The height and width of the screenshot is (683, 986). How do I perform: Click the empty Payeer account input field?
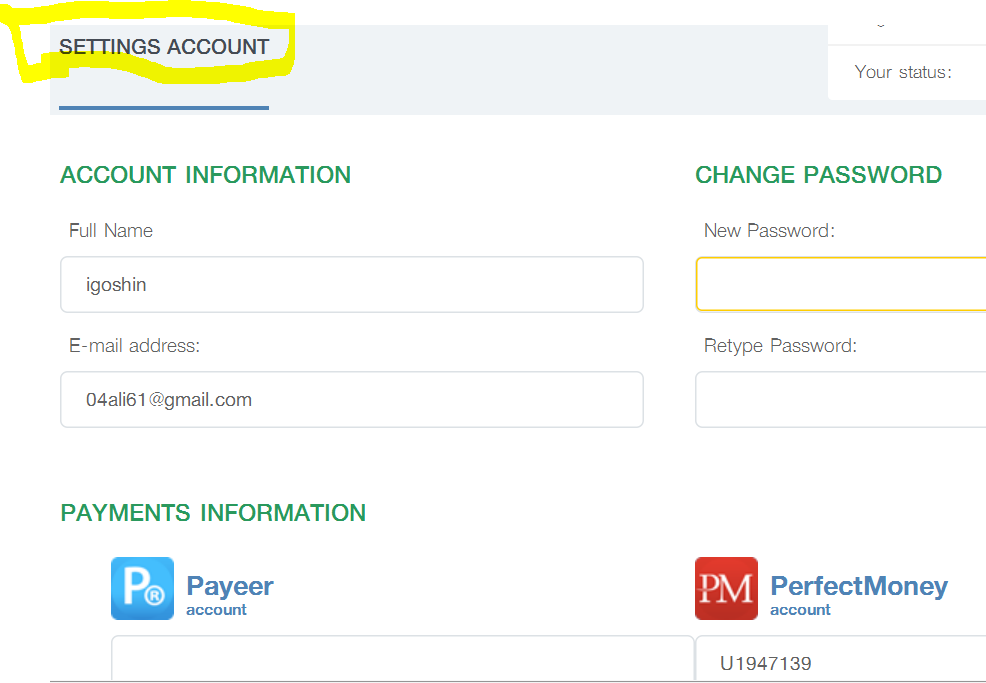coord(402,660)
